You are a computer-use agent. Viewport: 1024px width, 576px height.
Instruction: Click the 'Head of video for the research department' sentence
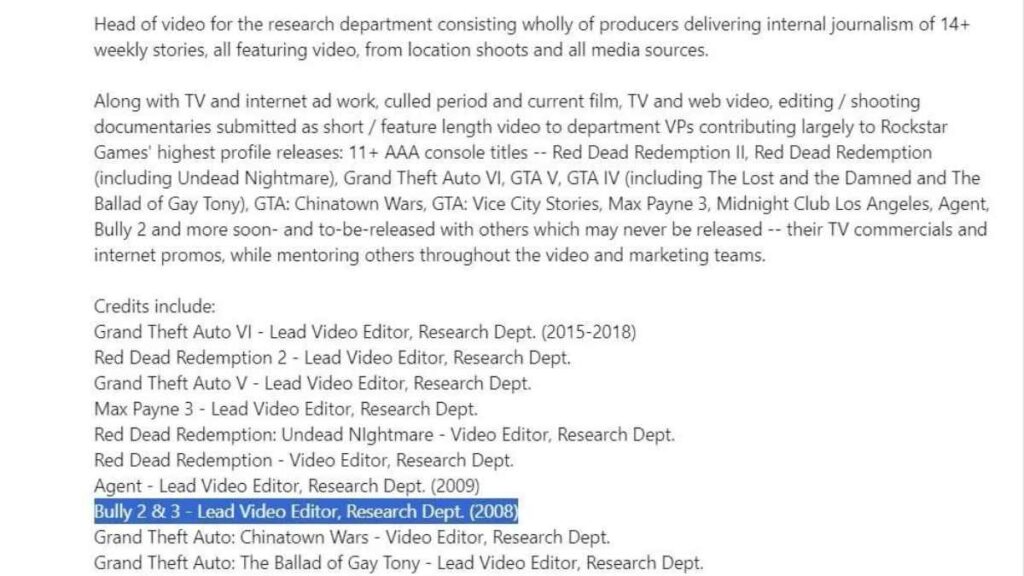tap(532, 25)
